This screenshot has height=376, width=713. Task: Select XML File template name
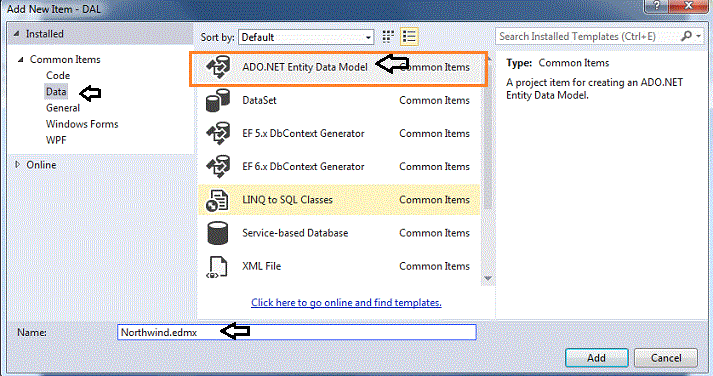tap(261, 266)
